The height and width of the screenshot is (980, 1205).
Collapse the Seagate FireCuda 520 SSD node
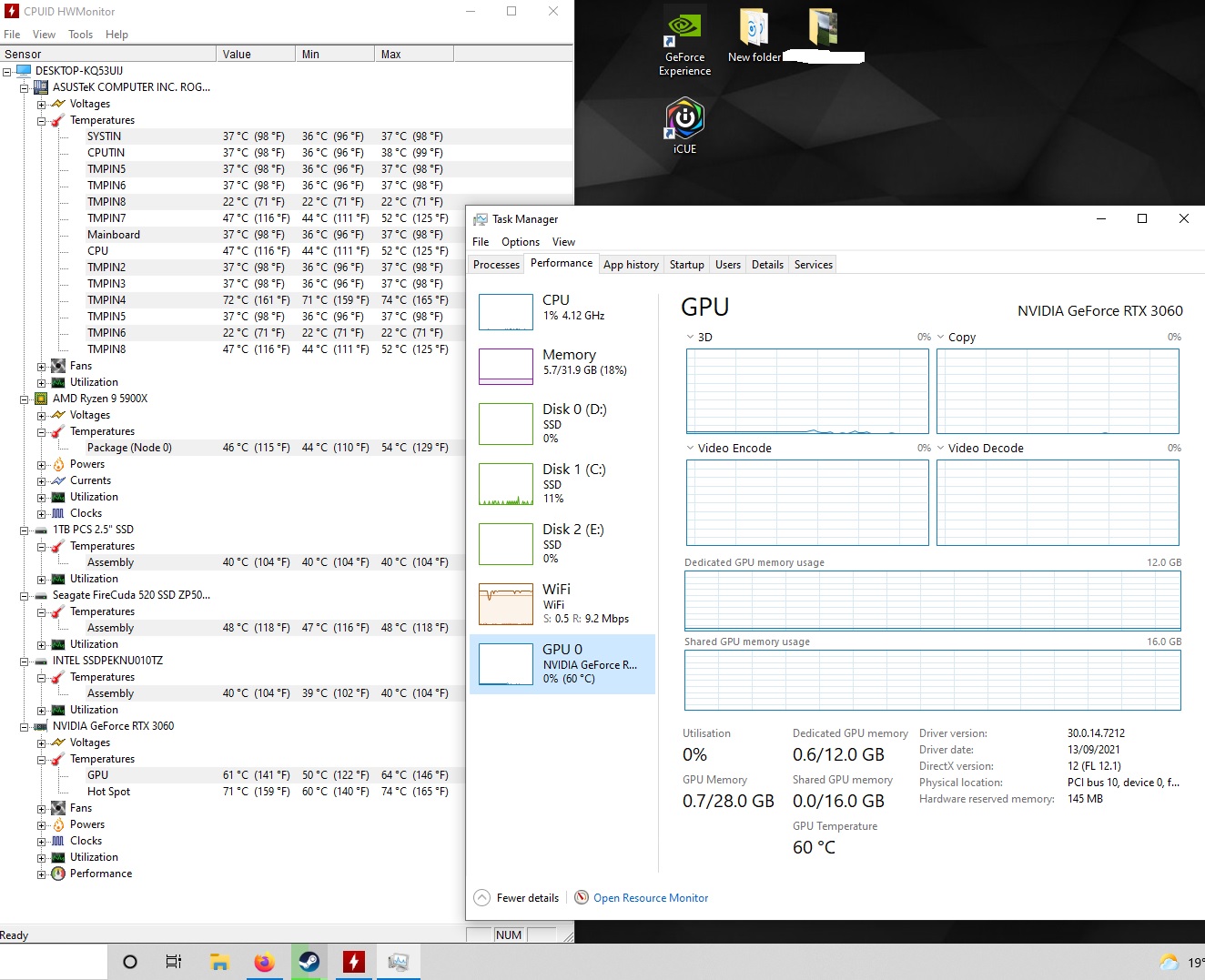point(25,595)
